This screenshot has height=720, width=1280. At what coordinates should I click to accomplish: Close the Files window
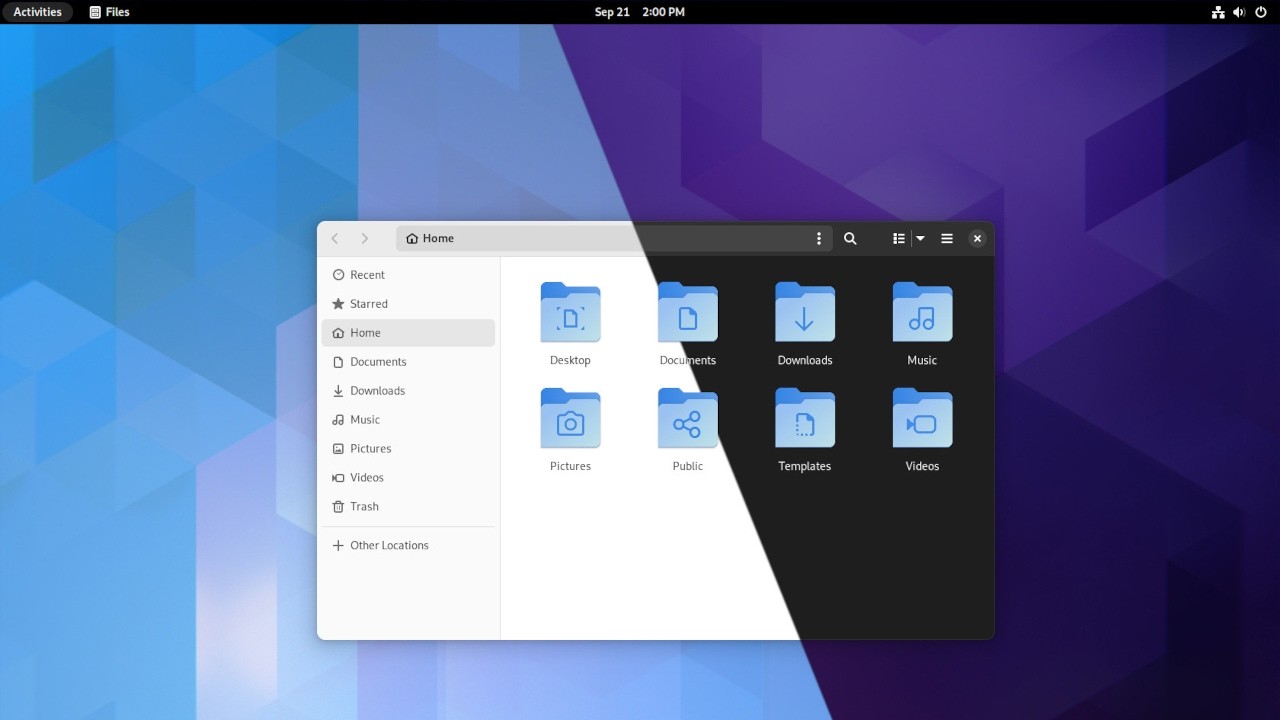tap(977, 238)
